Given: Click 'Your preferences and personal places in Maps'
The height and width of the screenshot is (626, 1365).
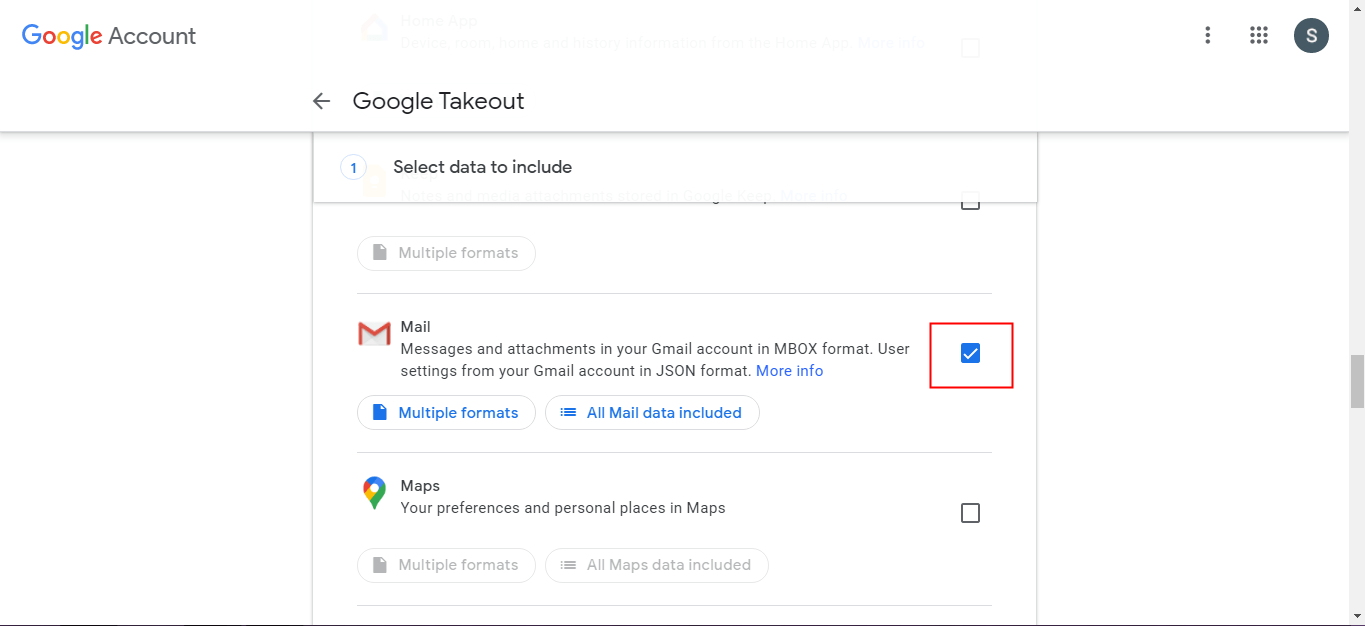Looking at the screenshot, I should (563, 508).
